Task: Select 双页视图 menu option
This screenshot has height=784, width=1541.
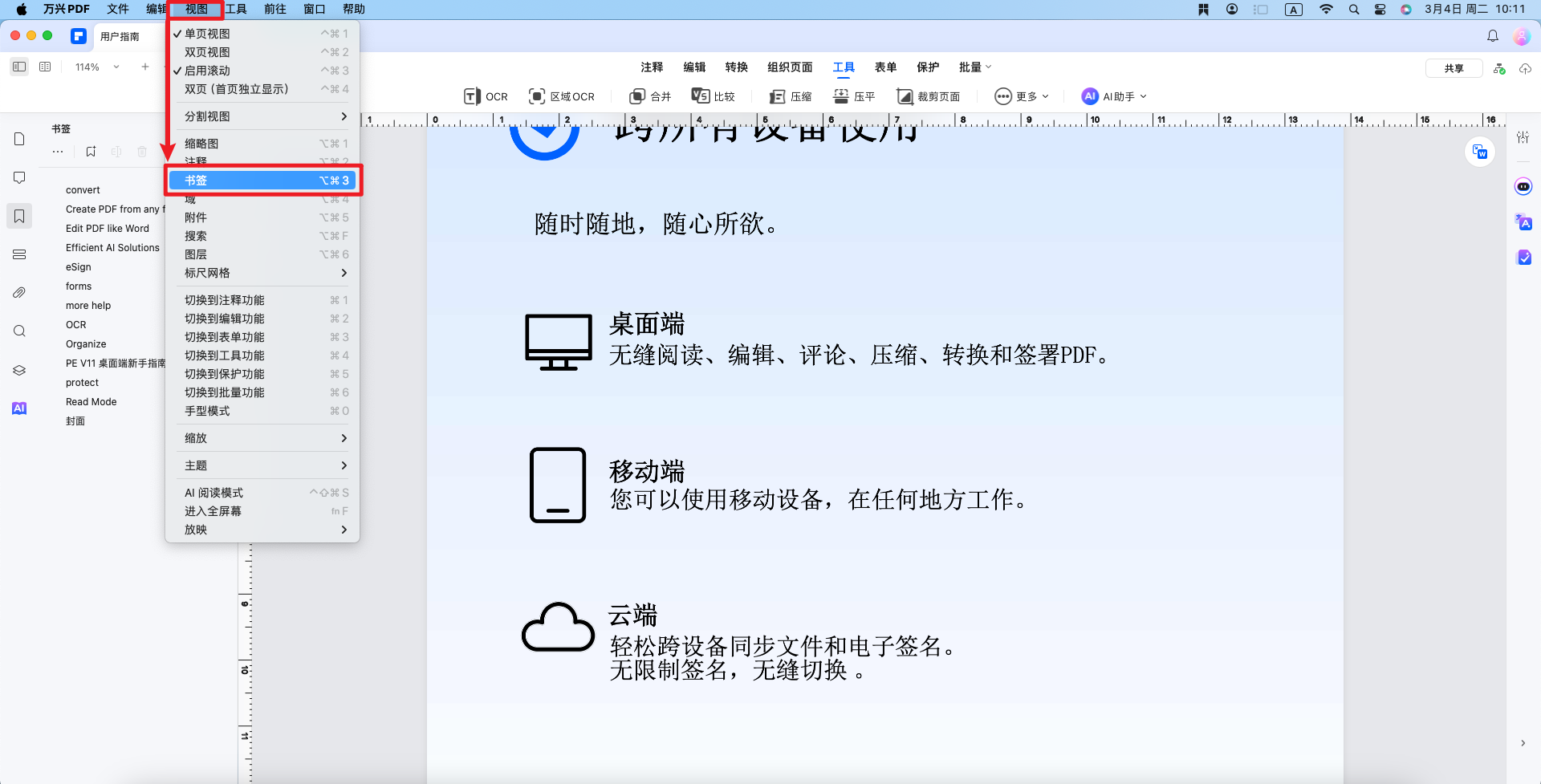Action: 262,52
